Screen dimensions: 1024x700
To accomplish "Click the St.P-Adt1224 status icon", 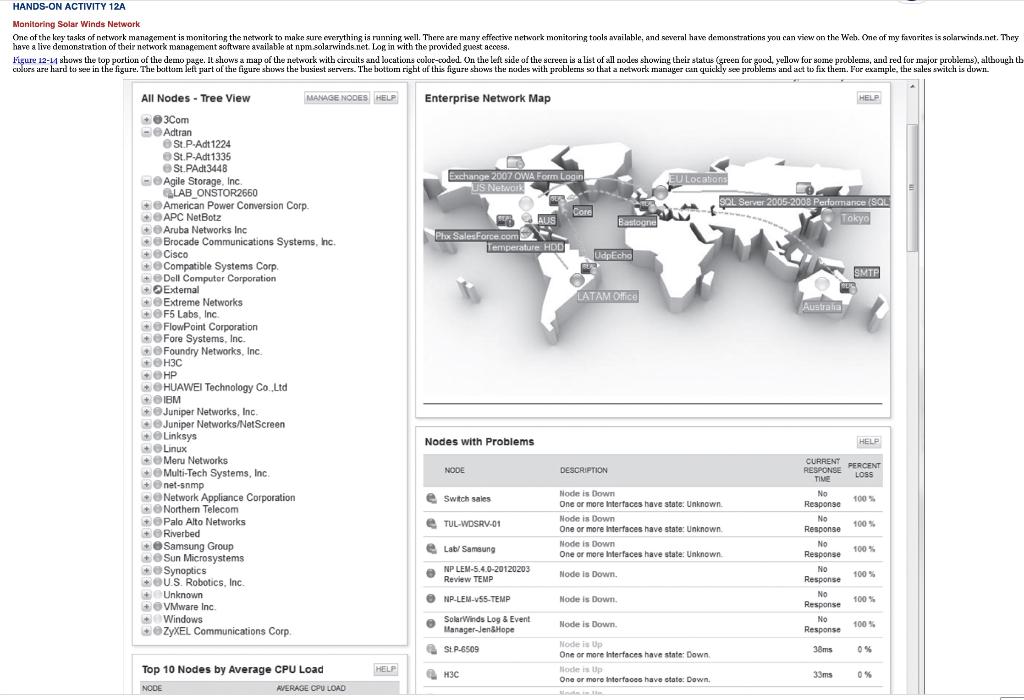I will coord(167,144).
